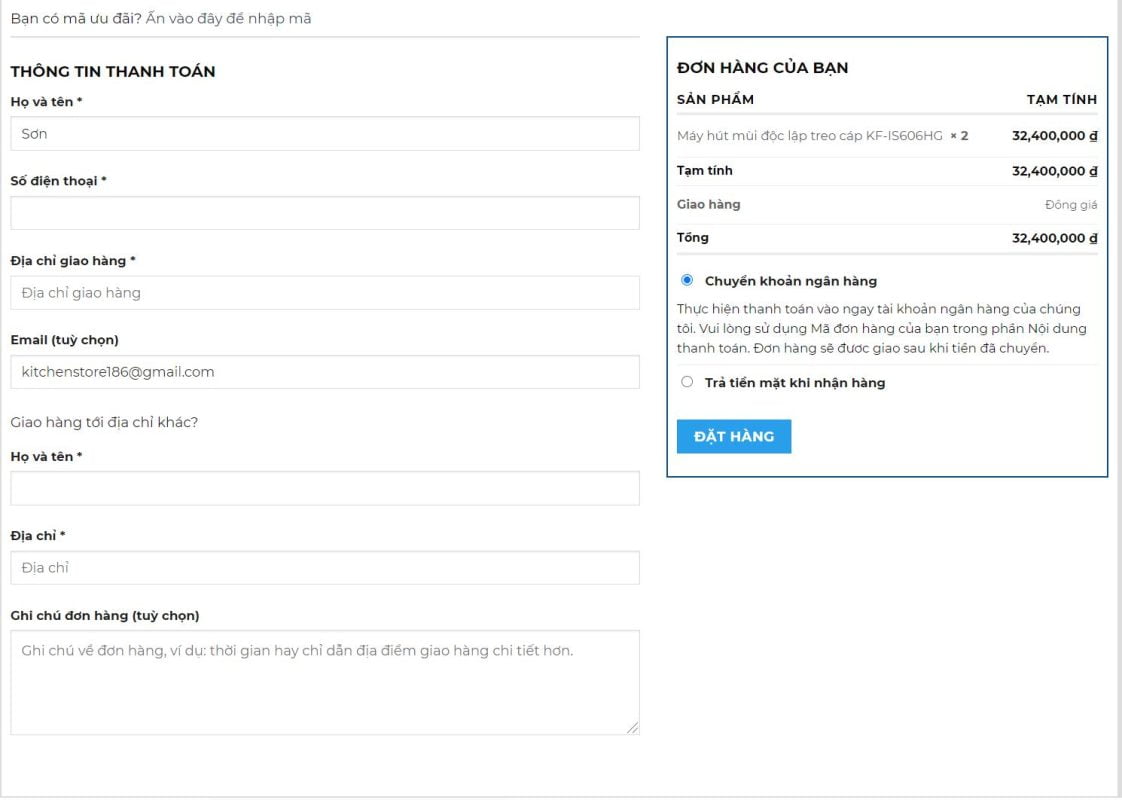Focus the billing 'Họ và tên' field containing Sơn
This screenshot has width=1122, height=800.
pos(325,134)
